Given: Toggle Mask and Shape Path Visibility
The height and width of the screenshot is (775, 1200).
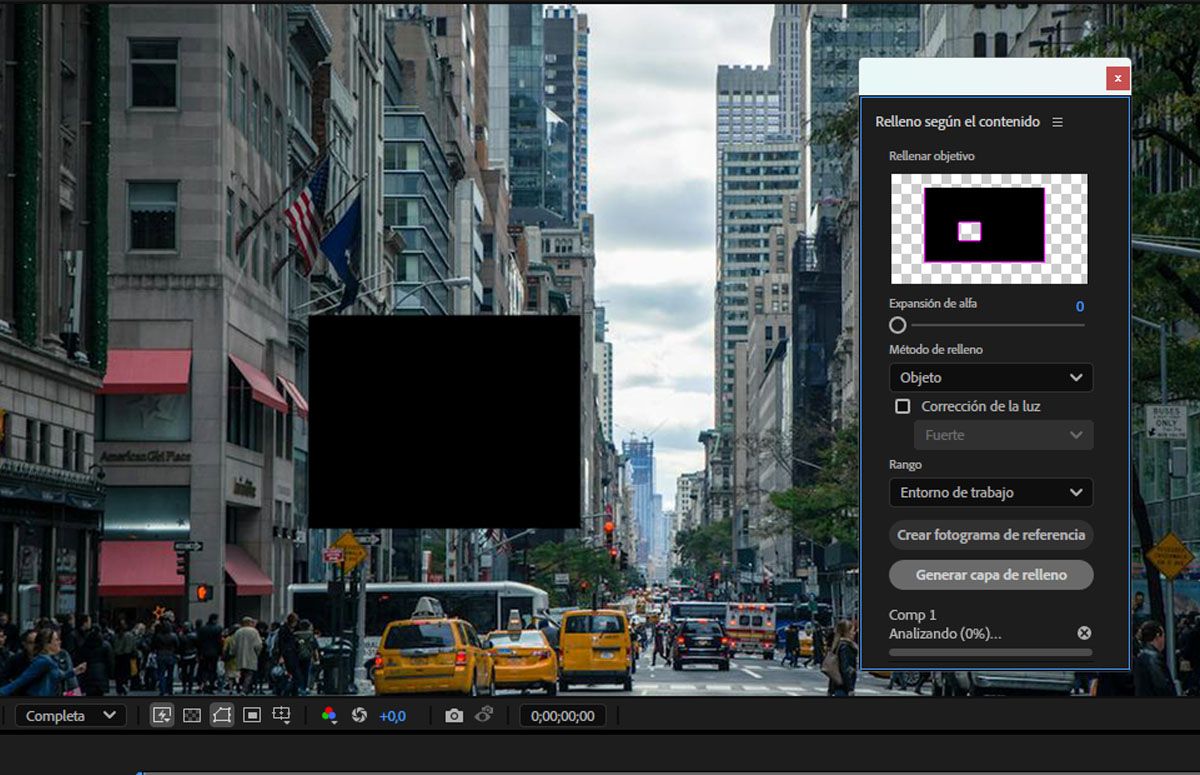Looking at the screenshot, I should point(221,715).
